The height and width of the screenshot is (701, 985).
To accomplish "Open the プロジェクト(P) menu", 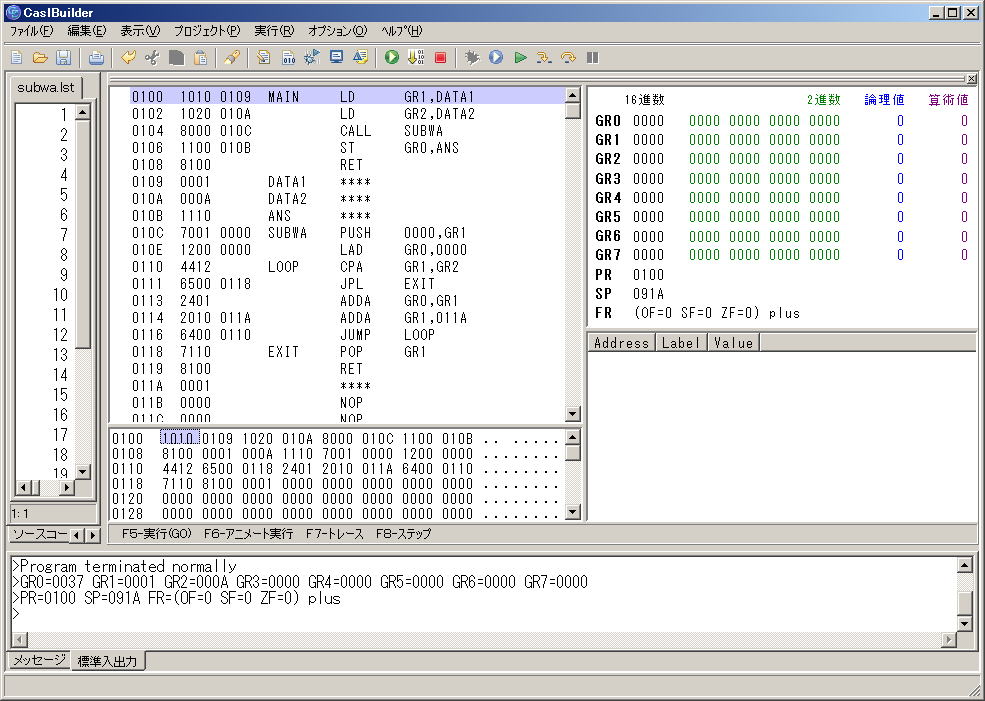I will click(x=206, y=31).
